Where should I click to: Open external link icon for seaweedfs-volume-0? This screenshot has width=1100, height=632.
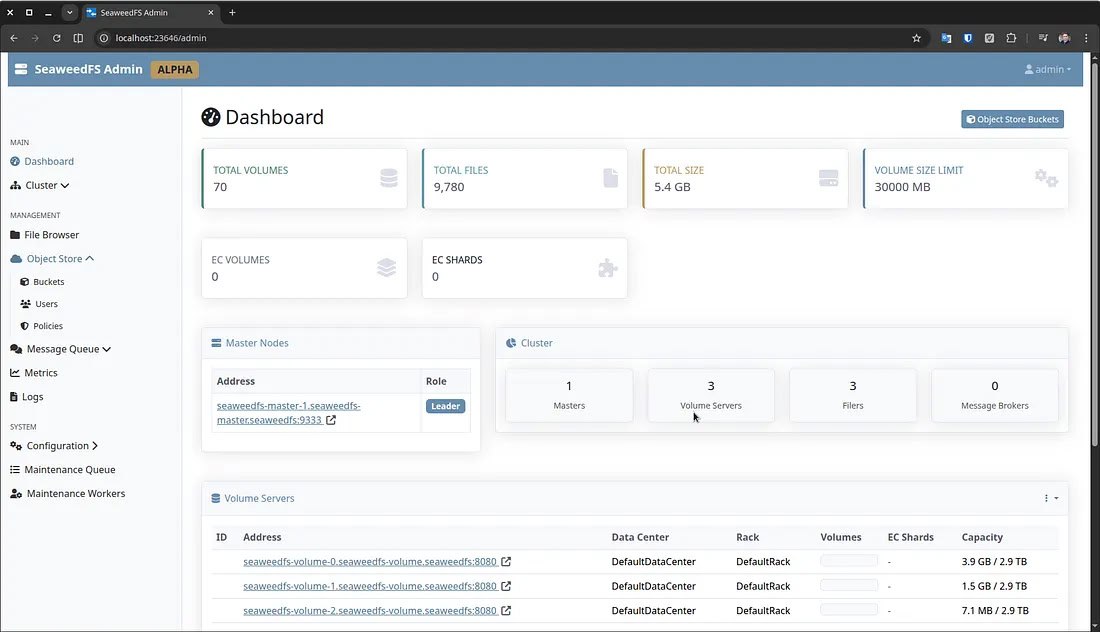coord(506,562)
